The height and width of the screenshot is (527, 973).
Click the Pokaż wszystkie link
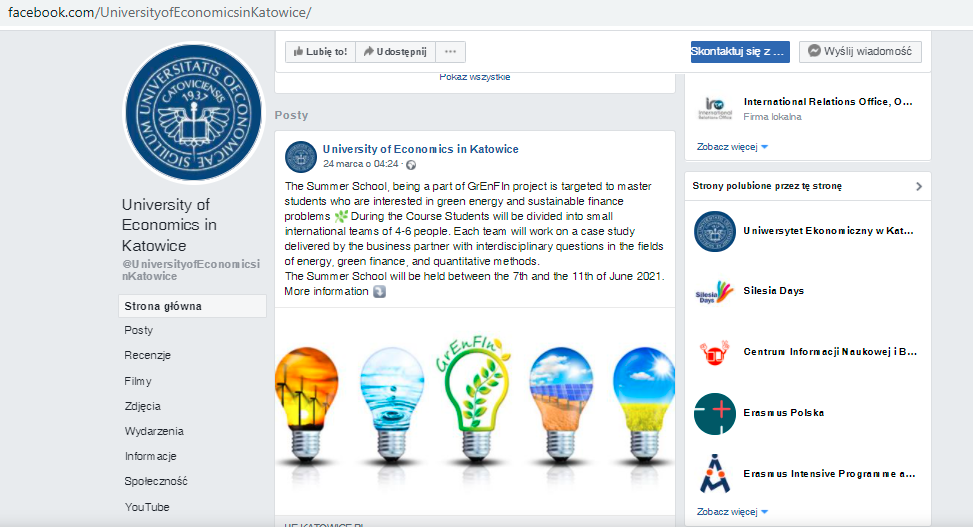point(475,77)
